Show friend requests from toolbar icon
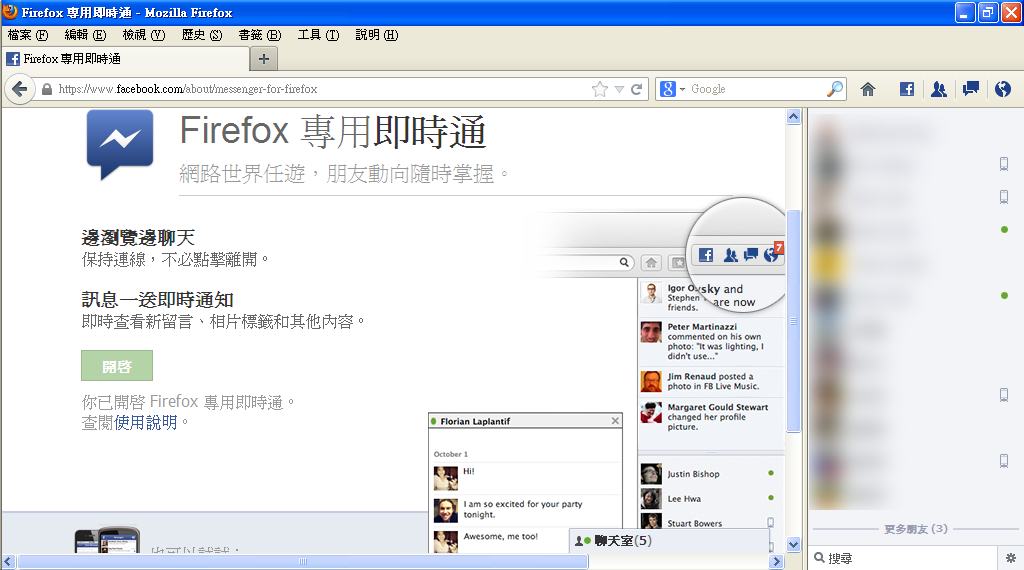This screenshot has width=1024, height=570. (938, 89)
